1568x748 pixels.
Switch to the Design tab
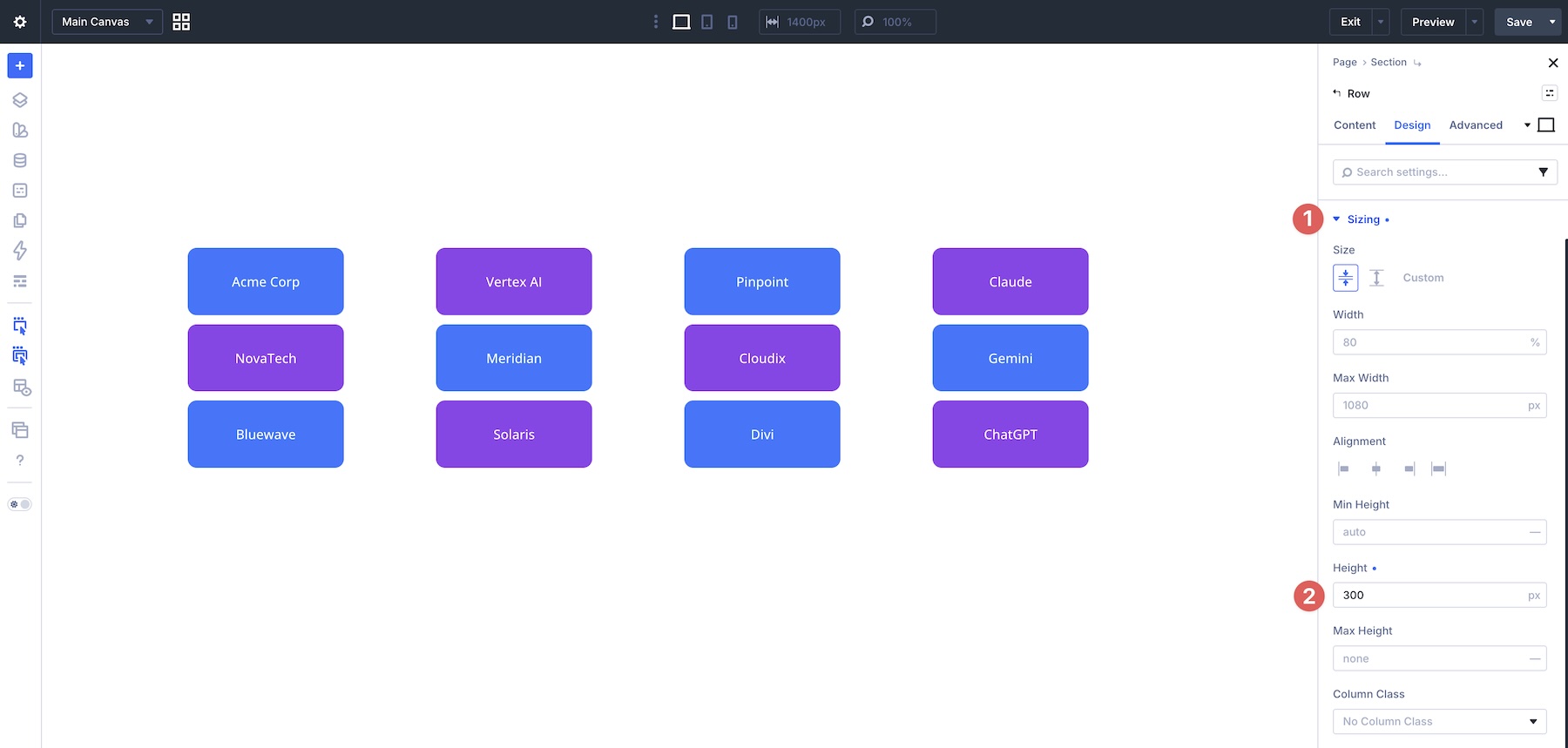(x=1412, y=125)
